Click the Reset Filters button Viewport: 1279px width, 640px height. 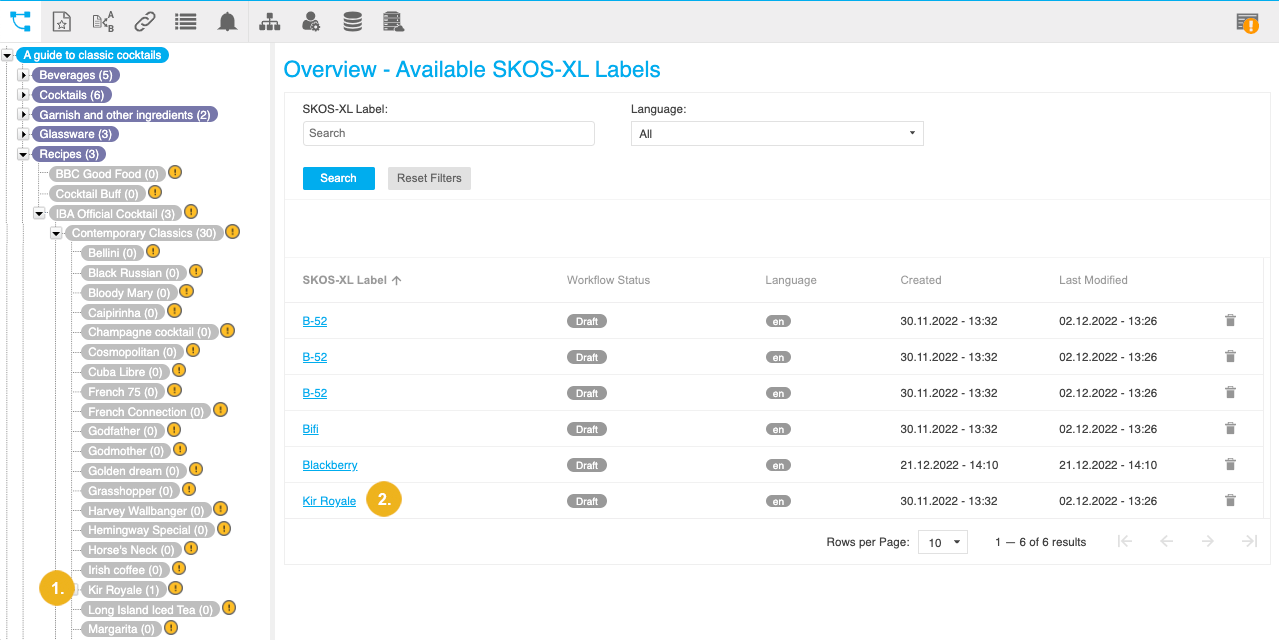click(x=429, y=178)
